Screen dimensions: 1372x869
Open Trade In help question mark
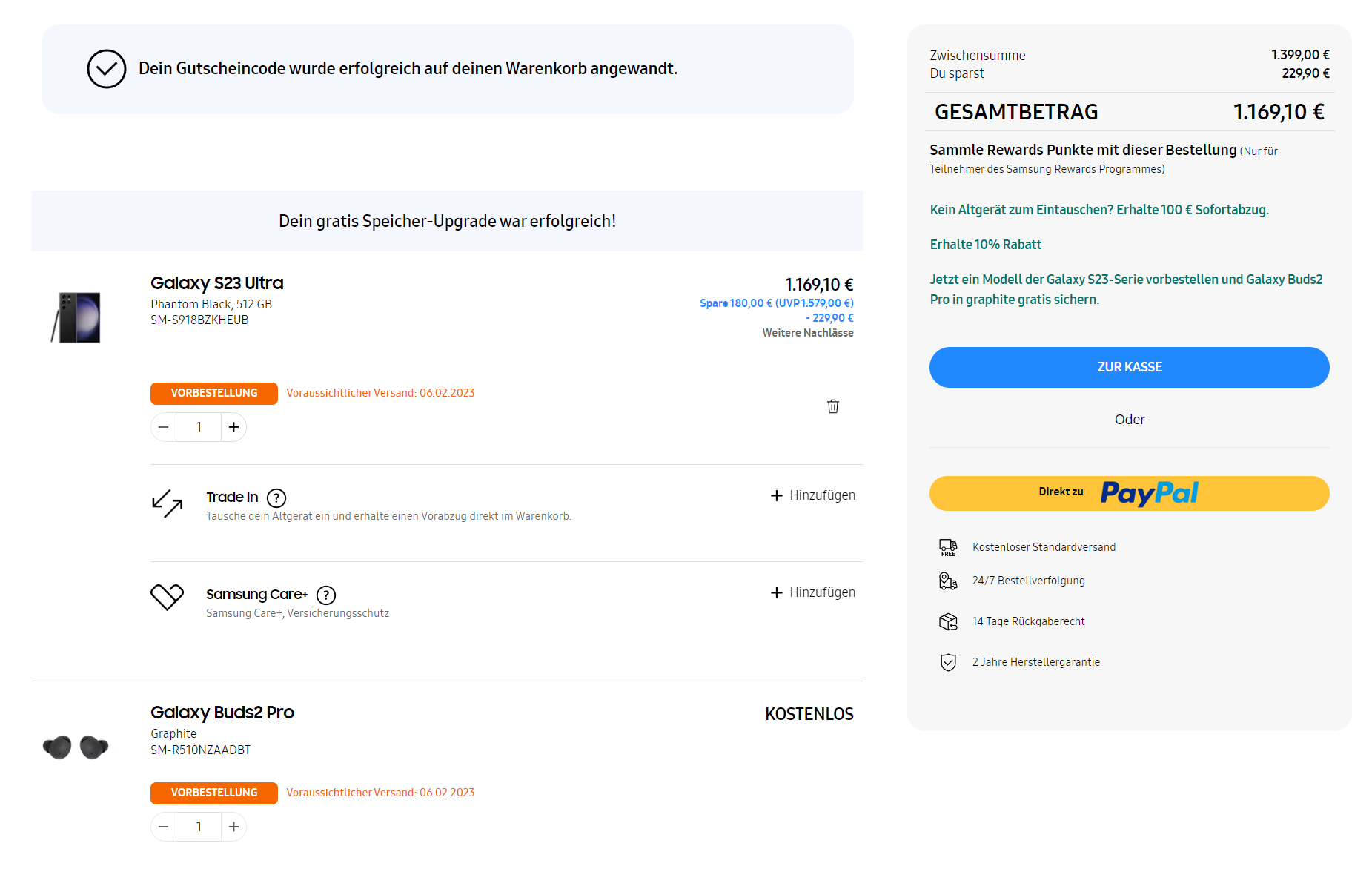pyautogui.click(x=276, y=498)
